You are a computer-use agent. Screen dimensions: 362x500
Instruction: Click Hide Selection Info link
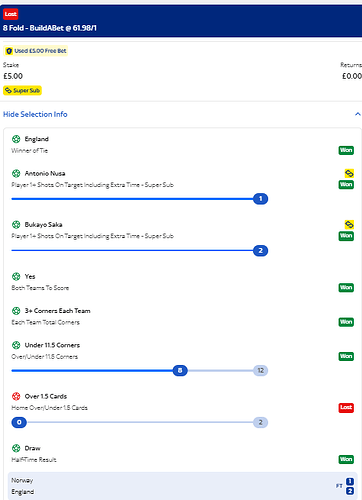[x=35, y=114]
